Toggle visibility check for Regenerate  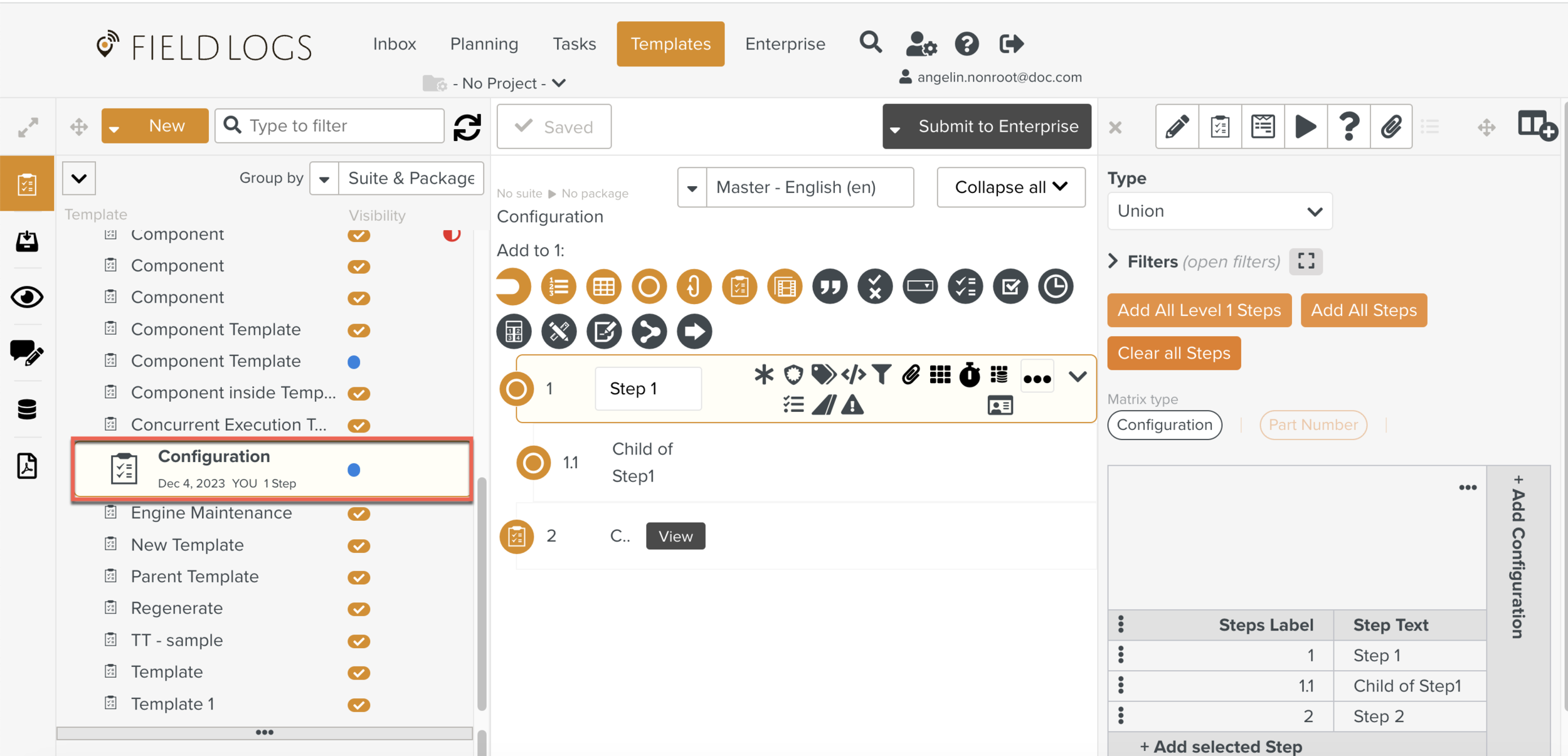(359, 609)
